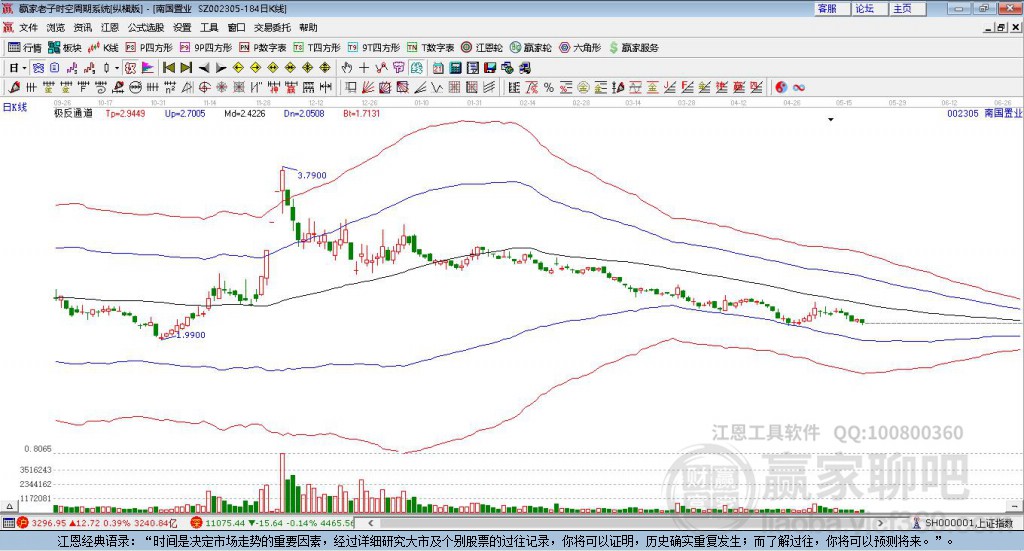Open the 交易委托 menu
Image resolution: width=1024 pixels, height=551 pixels.
272,27
